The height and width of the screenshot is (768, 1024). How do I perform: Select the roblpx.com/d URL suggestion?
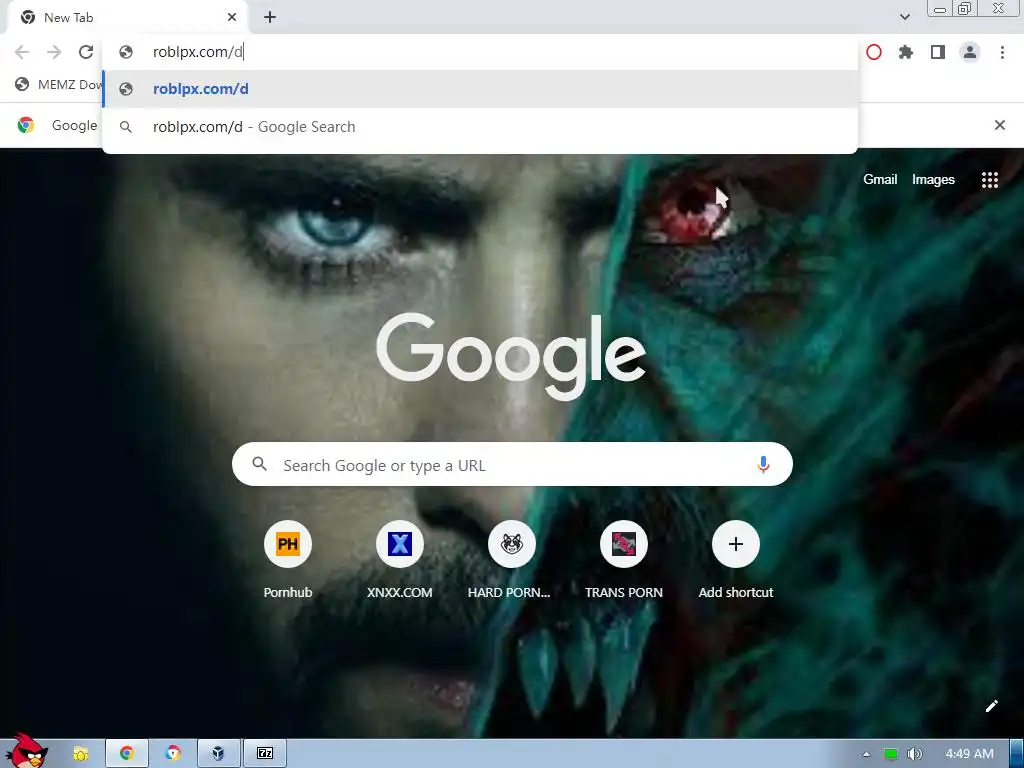[x=480, y=89]
